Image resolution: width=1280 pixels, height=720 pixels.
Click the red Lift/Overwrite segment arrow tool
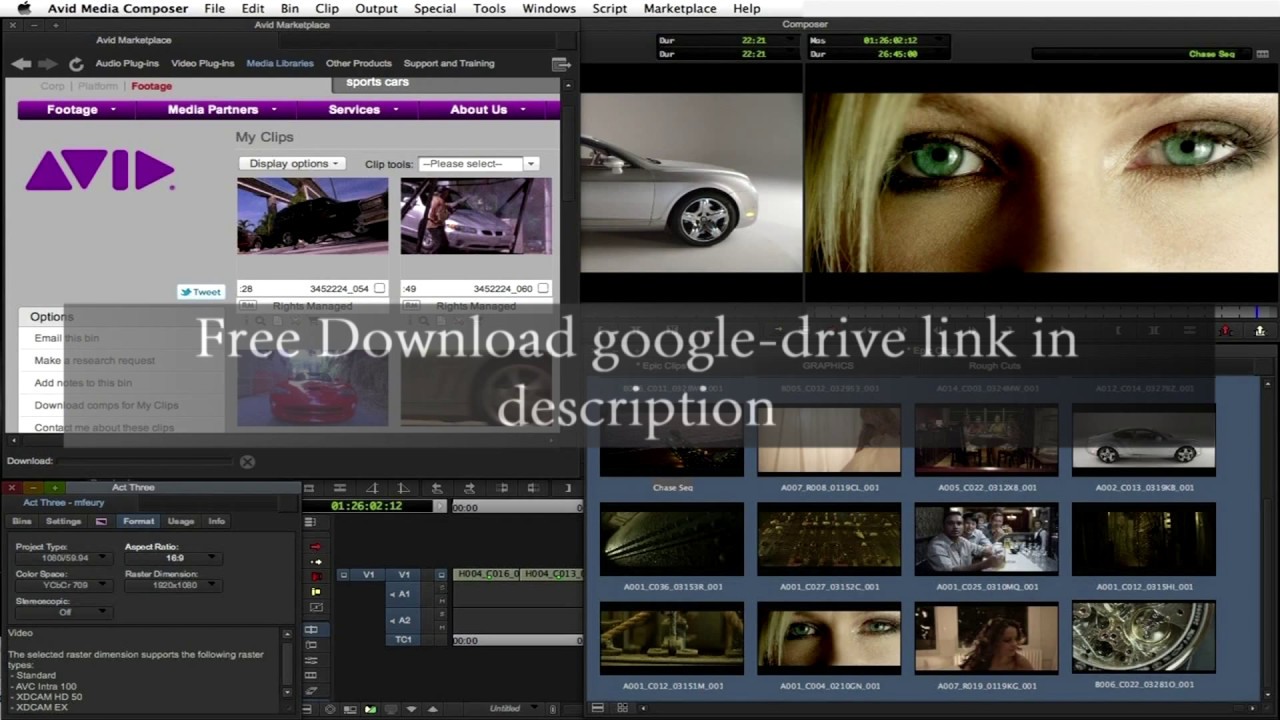316,547
